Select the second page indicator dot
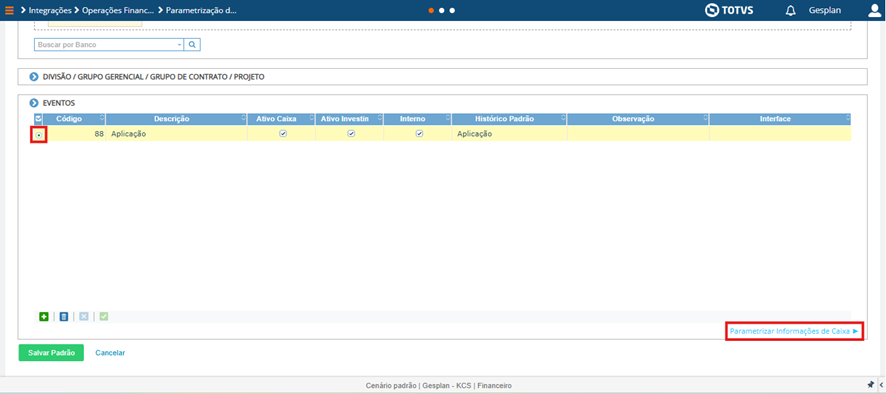This screenshot has height=394, width=886. [x=442, y=10]
